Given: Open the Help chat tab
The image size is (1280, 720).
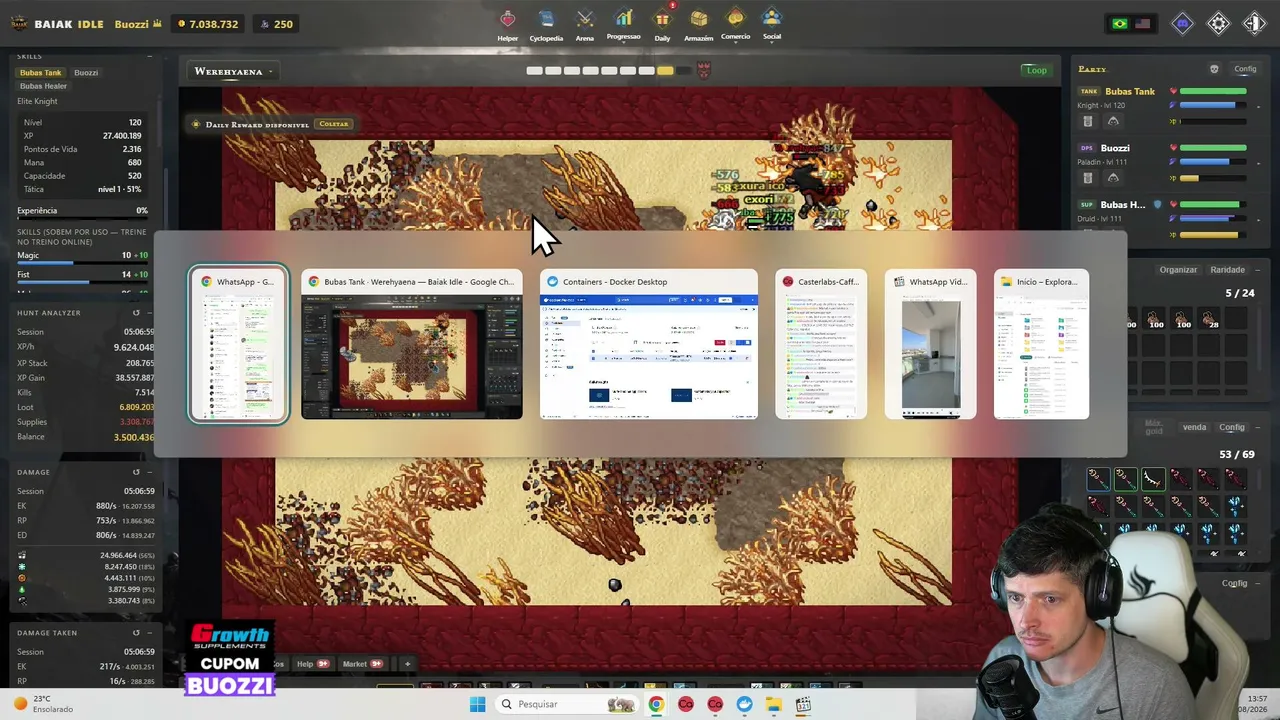Looking at the screenshot, I should (x=312, y=664).
